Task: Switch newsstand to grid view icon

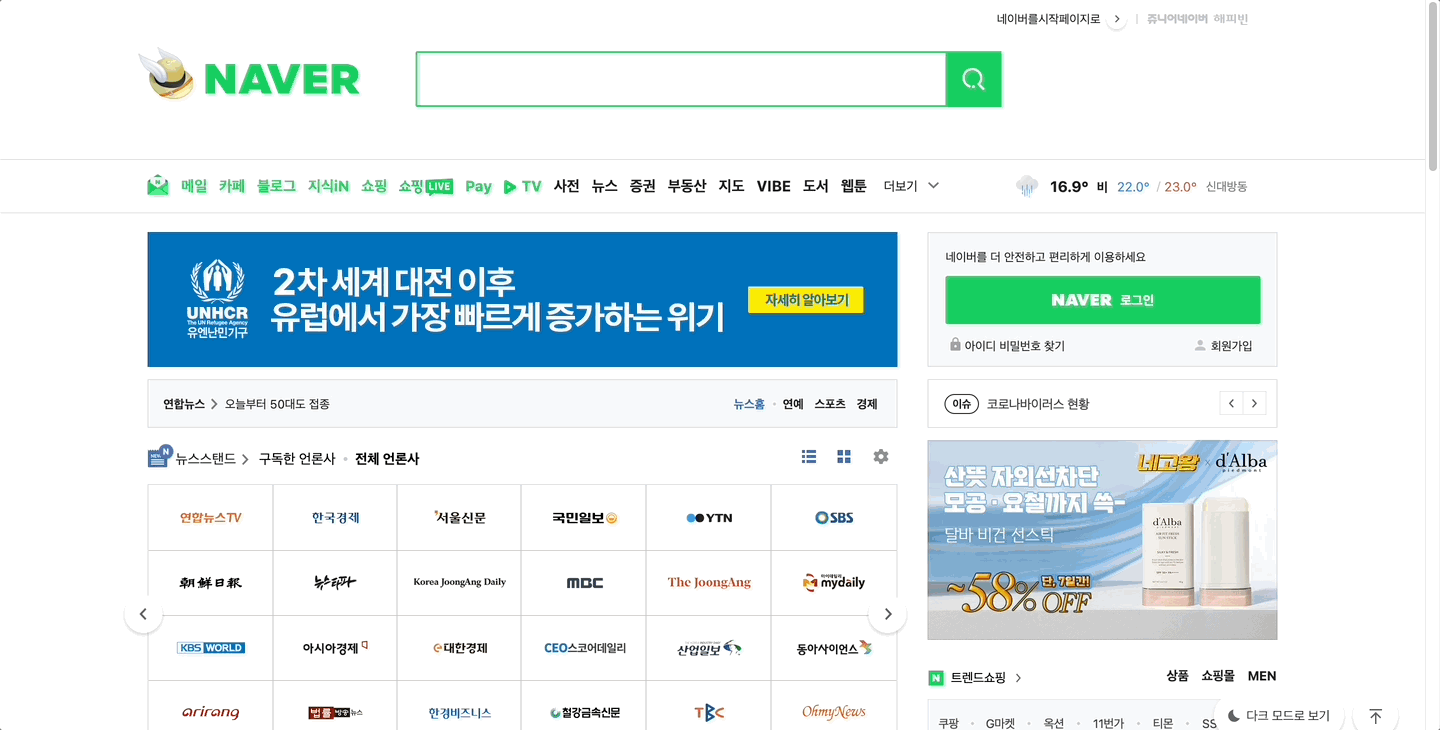Action: [844, 457]
